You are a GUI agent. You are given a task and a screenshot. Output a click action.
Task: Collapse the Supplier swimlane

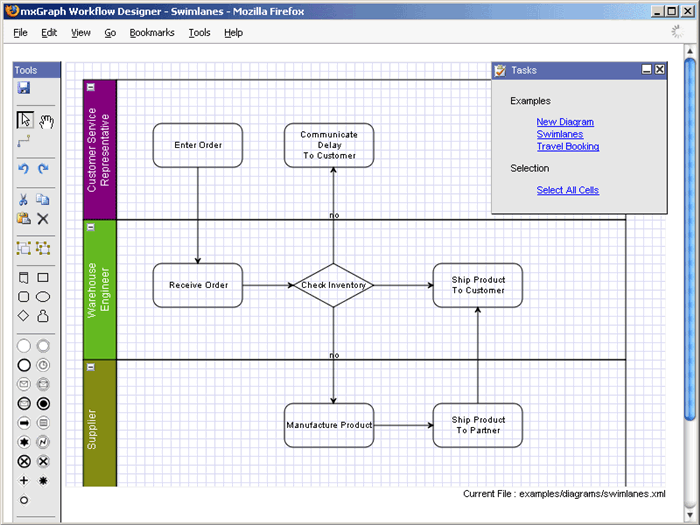click(91, 367)
